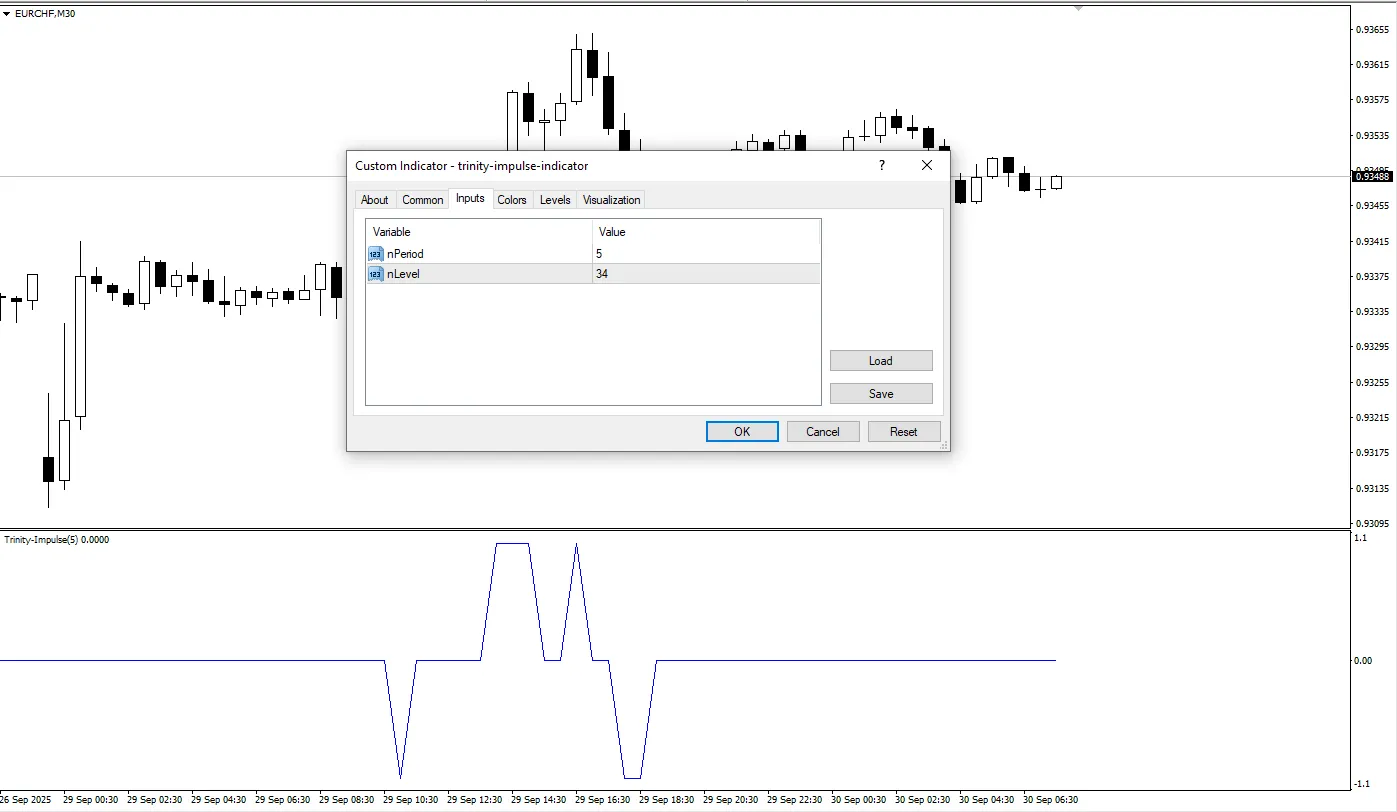This screenshot has width=1397, height=812.
Task: Confirm settings with the OK button
Action: tap(742, 432)
